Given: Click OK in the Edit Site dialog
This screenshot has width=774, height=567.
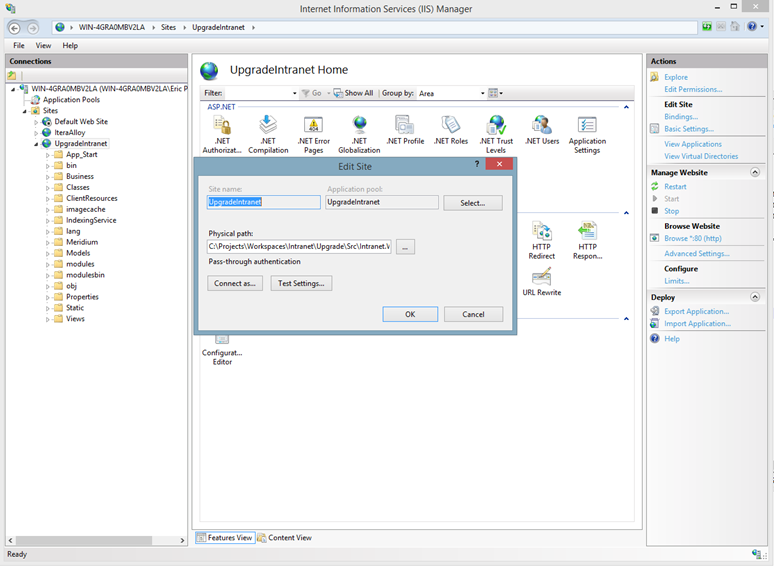Looking at the screenshot, I should tap(410, 314).
